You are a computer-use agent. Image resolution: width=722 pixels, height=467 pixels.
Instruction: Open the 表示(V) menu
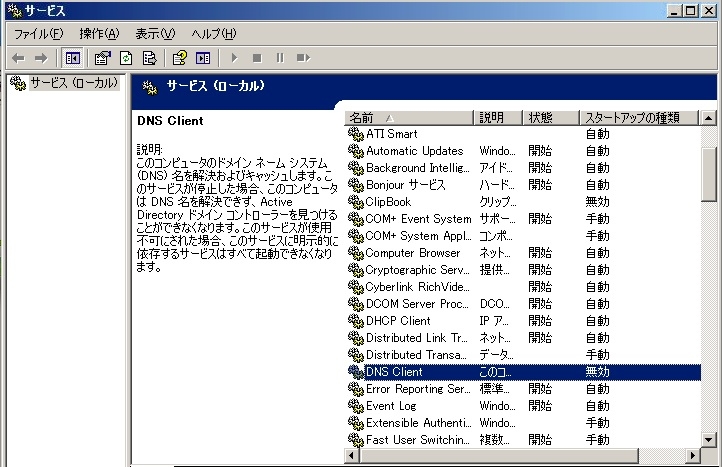(x=155, y=34)
